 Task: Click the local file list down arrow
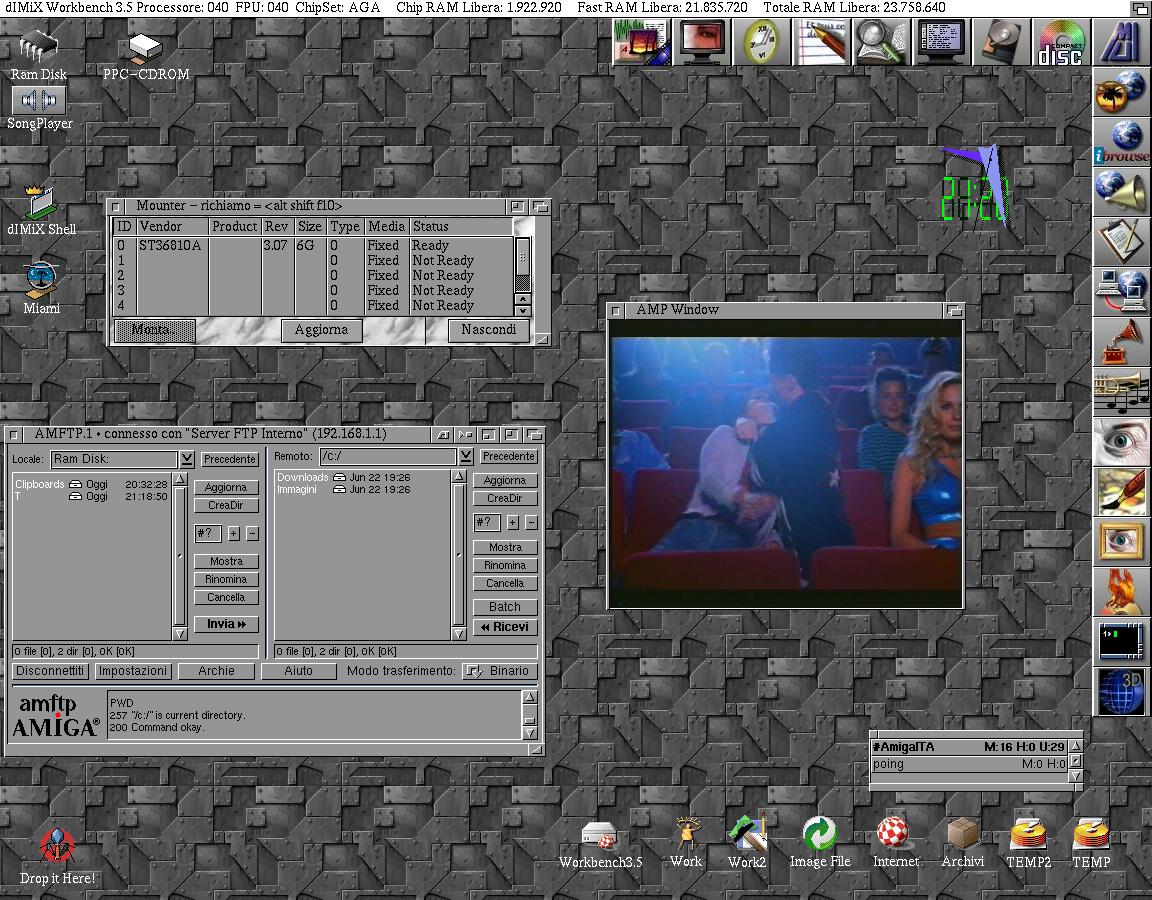180,633
